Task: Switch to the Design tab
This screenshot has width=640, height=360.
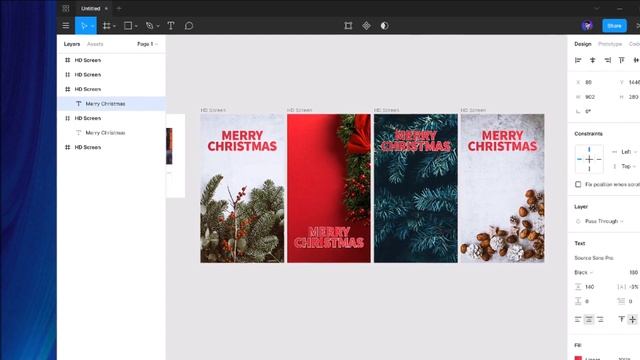Action: point(582,44)
